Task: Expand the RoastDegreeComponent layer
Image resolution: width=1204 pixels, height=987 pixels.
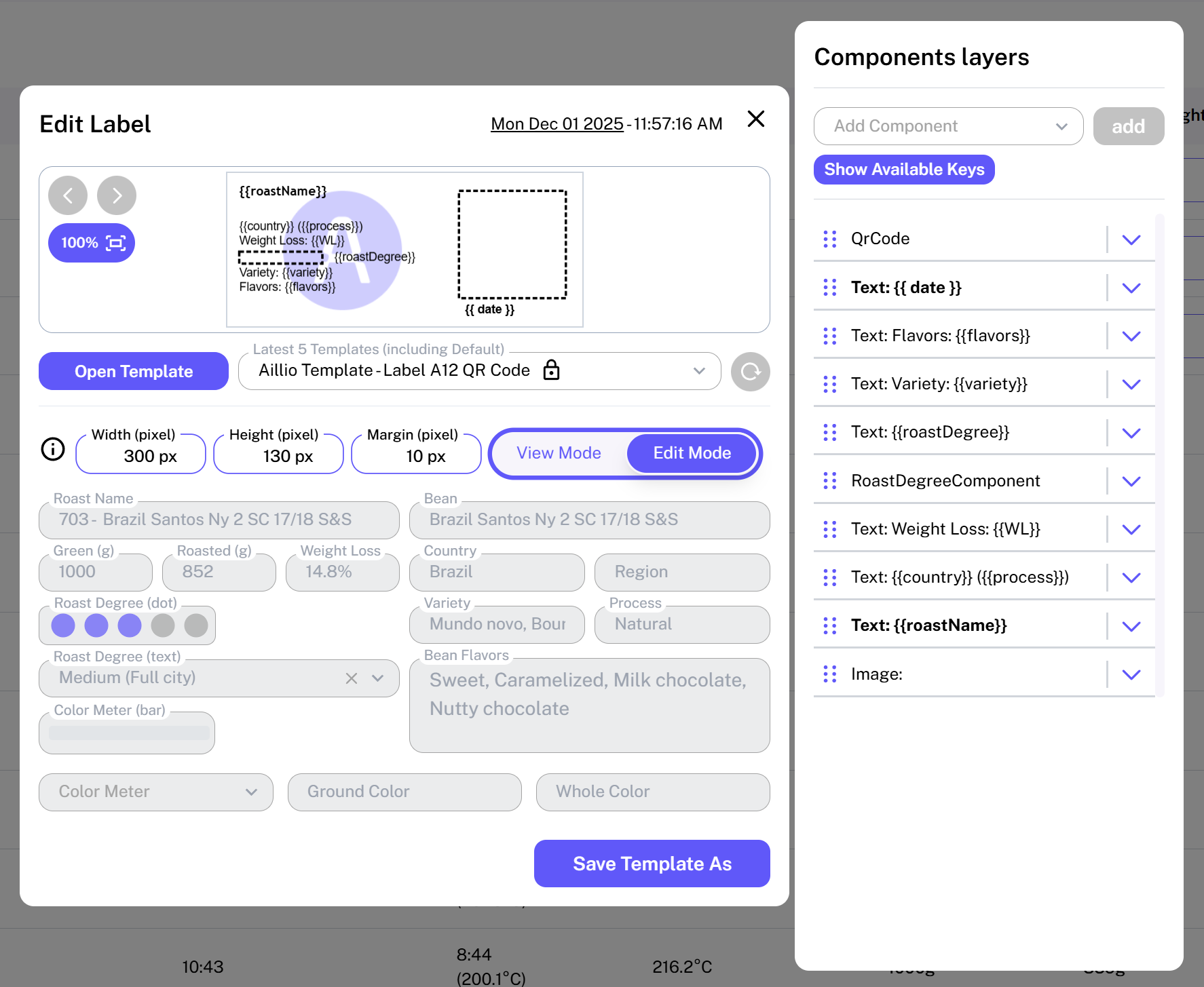Action: [x=1131, y=482]
